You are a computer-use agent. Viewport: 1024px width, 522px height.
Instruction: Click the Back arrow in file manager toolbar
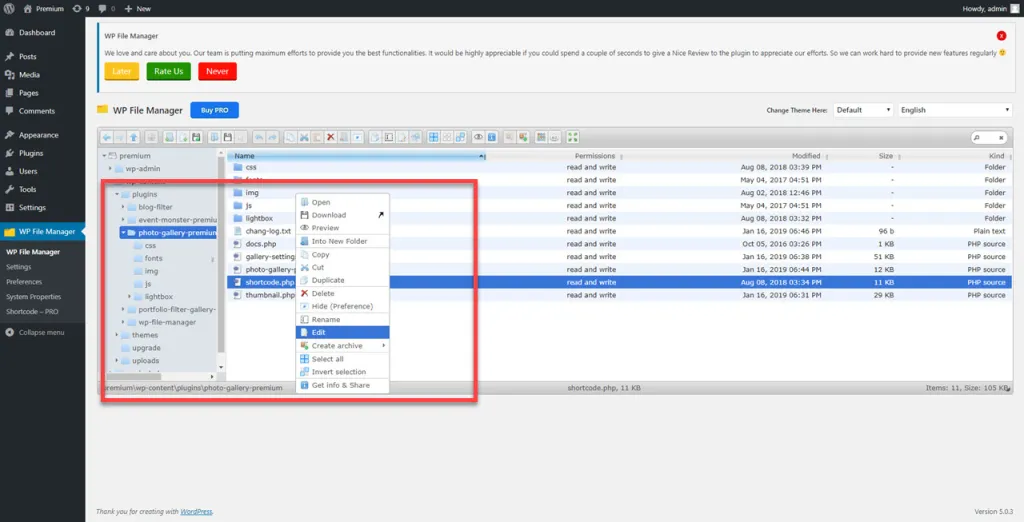[x=106, y=137]
